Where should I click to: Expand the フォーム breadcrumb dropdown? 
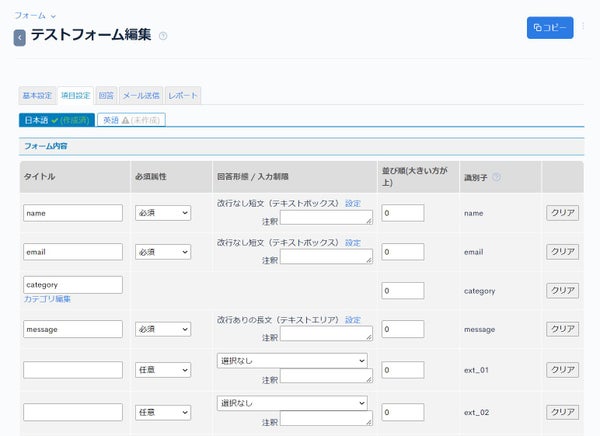(x=35, y=16)
